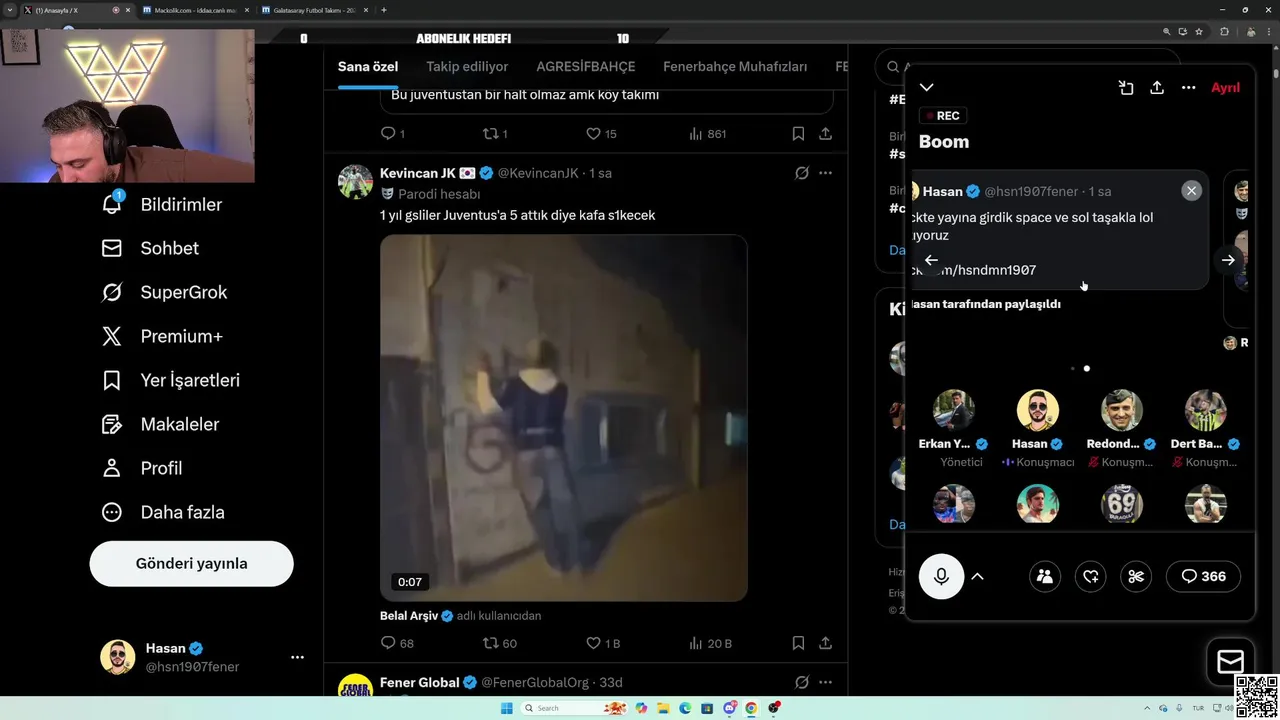1280x720 pixels.
Task: Play the 0:07 video in Kevincan tweet
Action: point(563,418)
